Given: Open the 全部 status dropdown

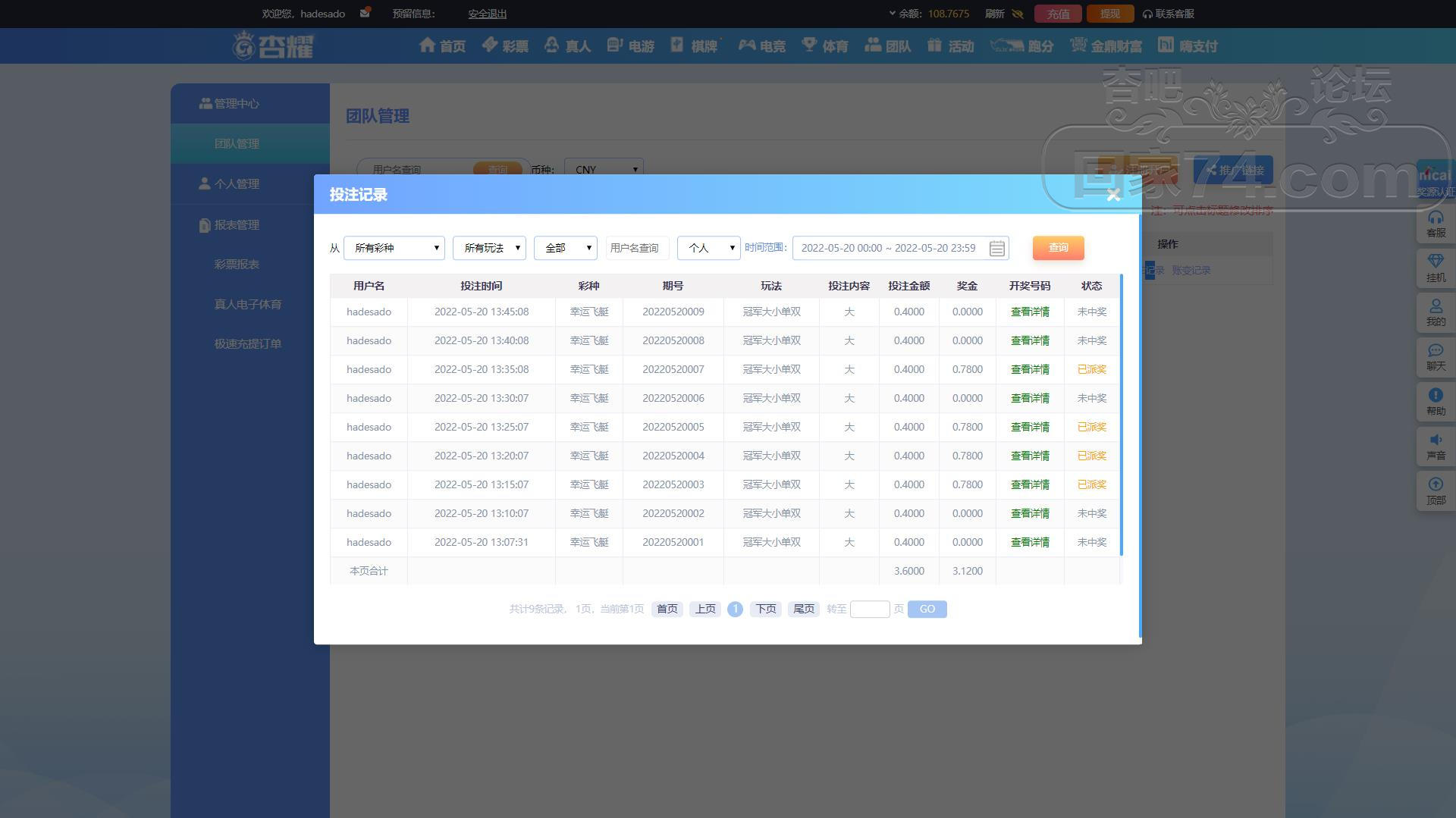Looking at the screenshot, I should [565, 248].
